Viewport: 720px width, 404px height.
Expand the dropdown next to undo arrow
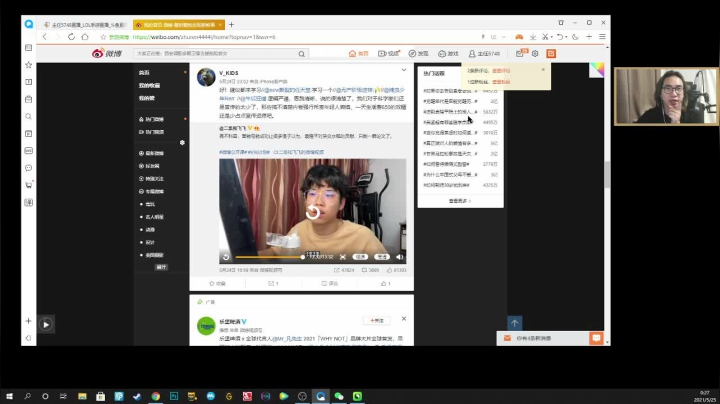click(x=566, y=37)
